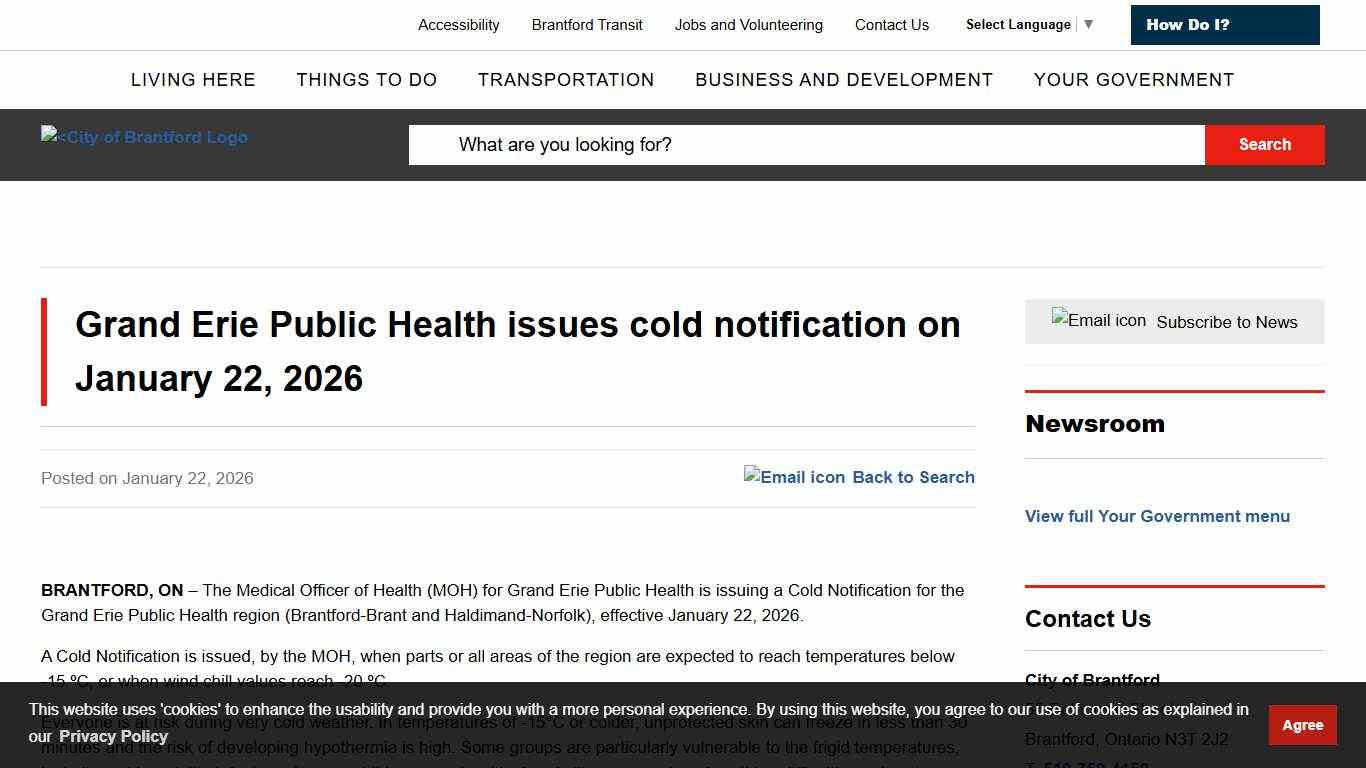
Task: Select the City of Brantford logo
Action: point(144,137)
